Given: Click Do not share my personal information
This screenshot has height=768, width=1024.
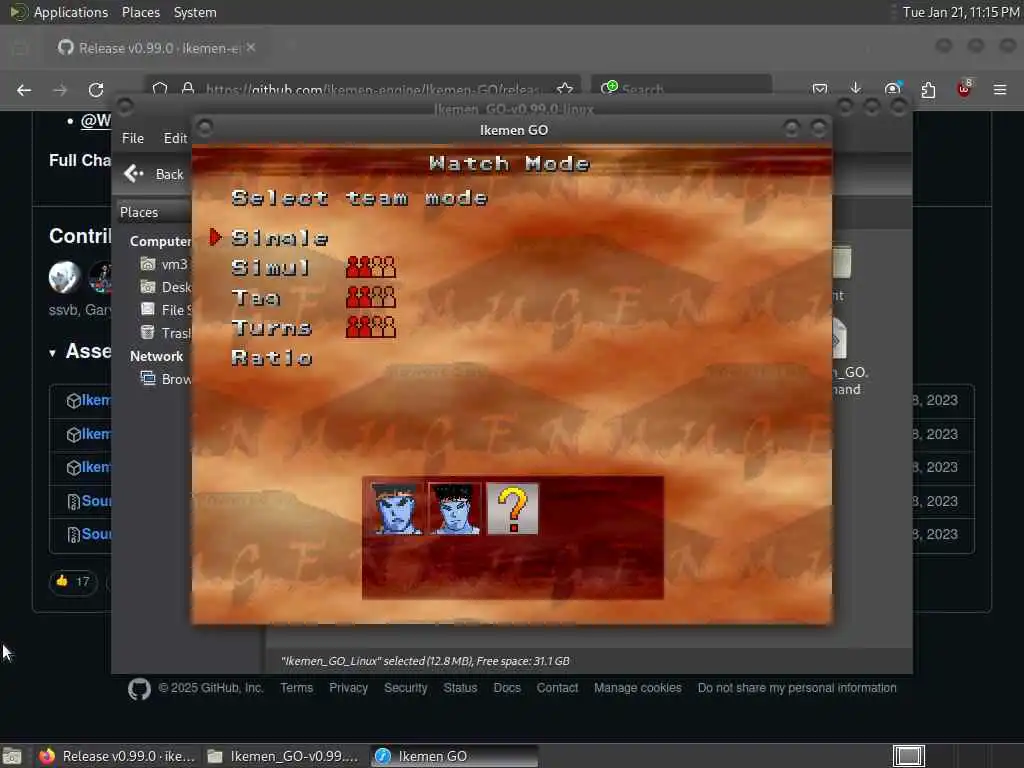Looking at the screenshot, I should (797, 688).
